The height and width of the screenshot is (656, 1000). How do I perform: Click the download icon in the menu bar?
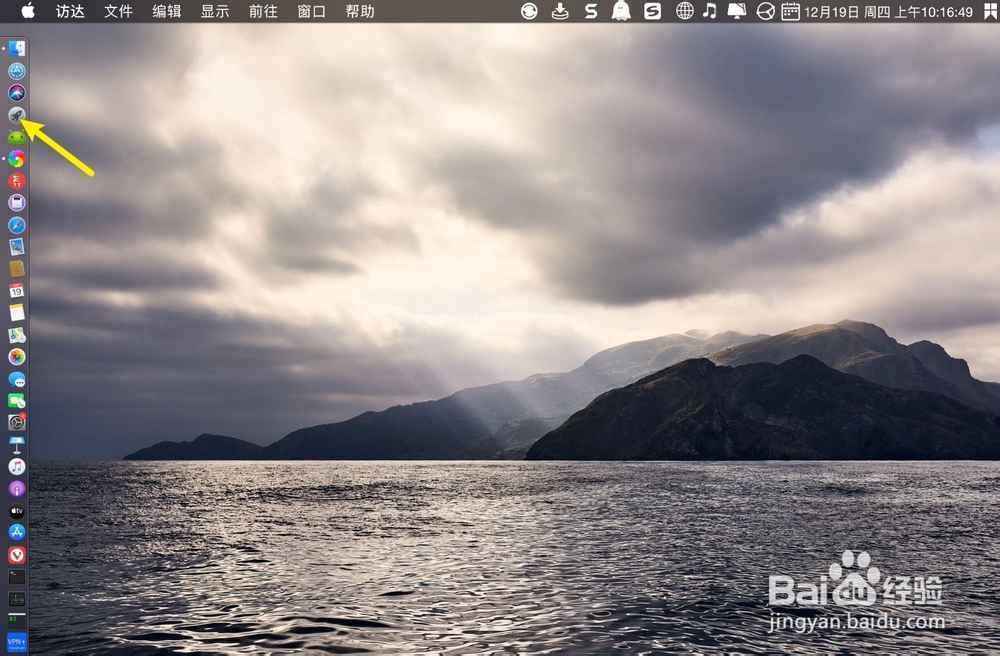click(560, 13)
